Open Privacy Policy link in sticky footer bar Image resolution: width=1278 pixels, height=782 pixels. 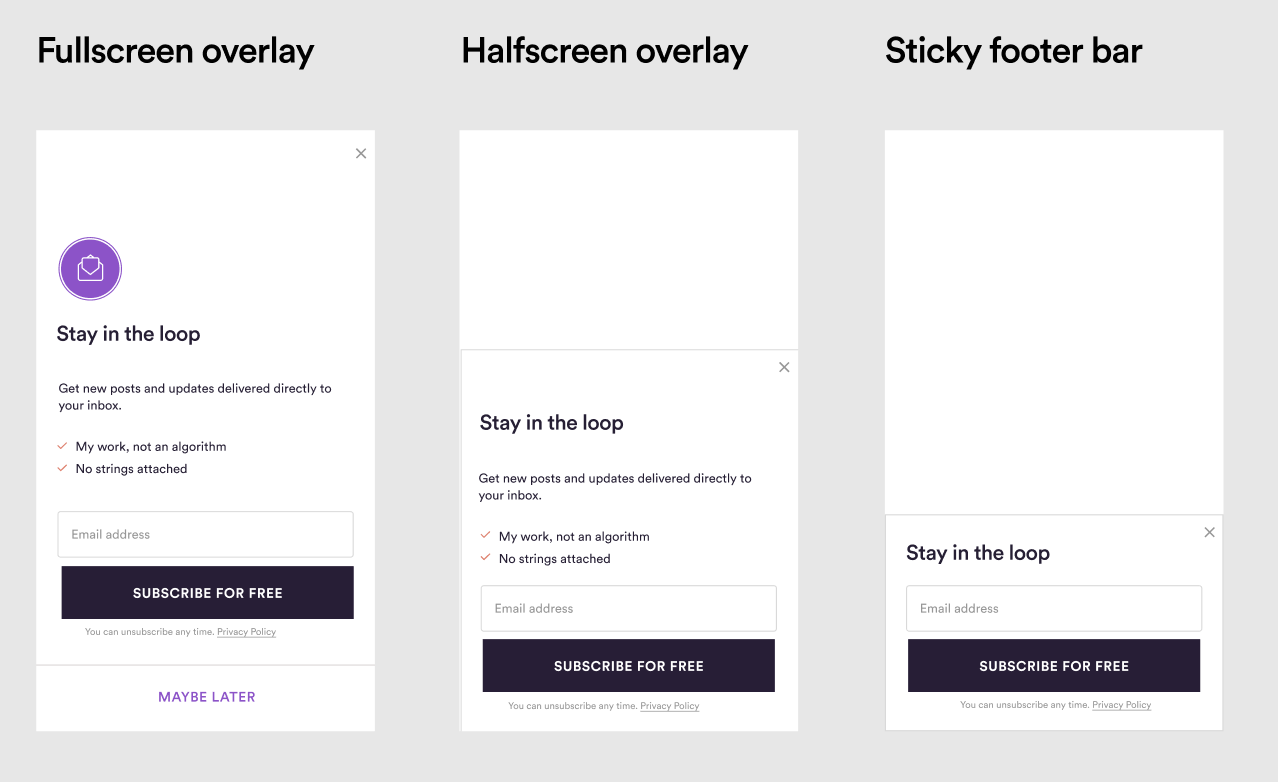1122,705
